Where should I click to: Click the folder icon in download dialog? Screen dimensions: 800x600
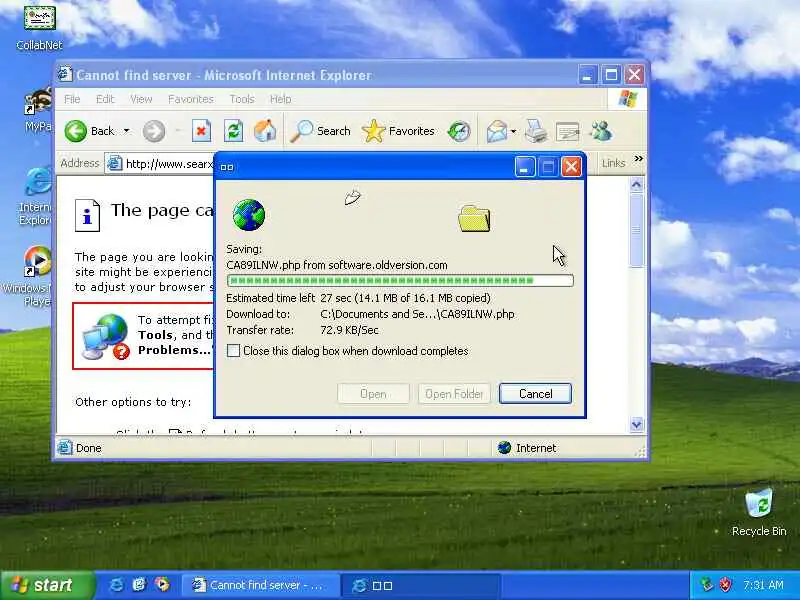pos(474,218)
